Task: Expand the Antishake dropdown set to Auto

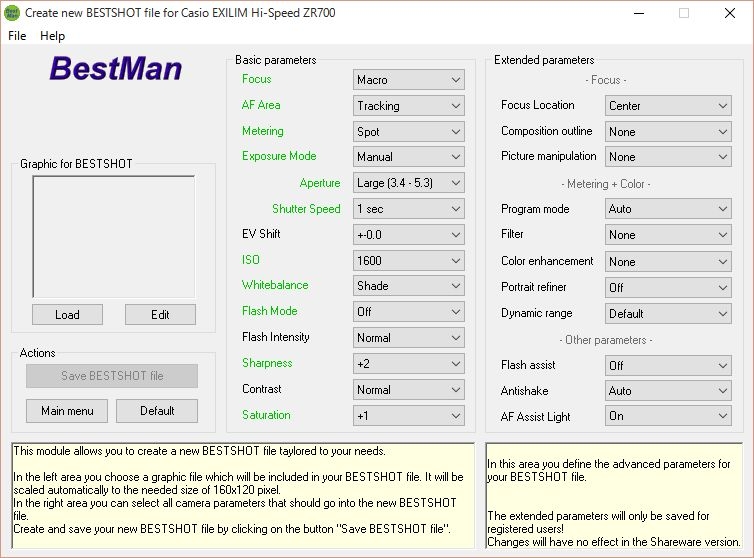Action: [668, 391]
